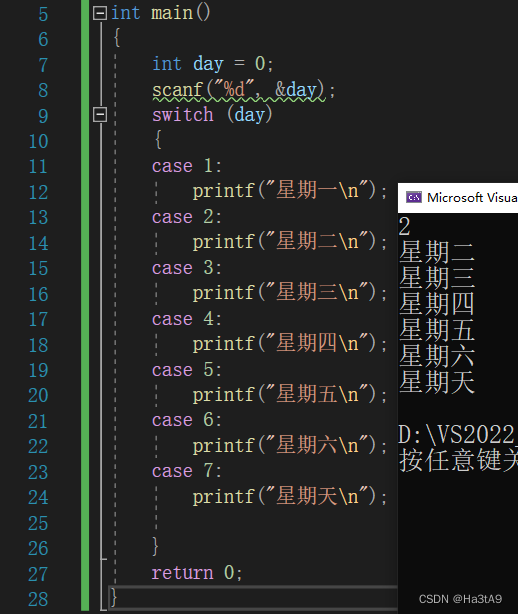Click 'switch (day)' statement
Viewport: 518px width, 614px height.
[x=212, y=115]
